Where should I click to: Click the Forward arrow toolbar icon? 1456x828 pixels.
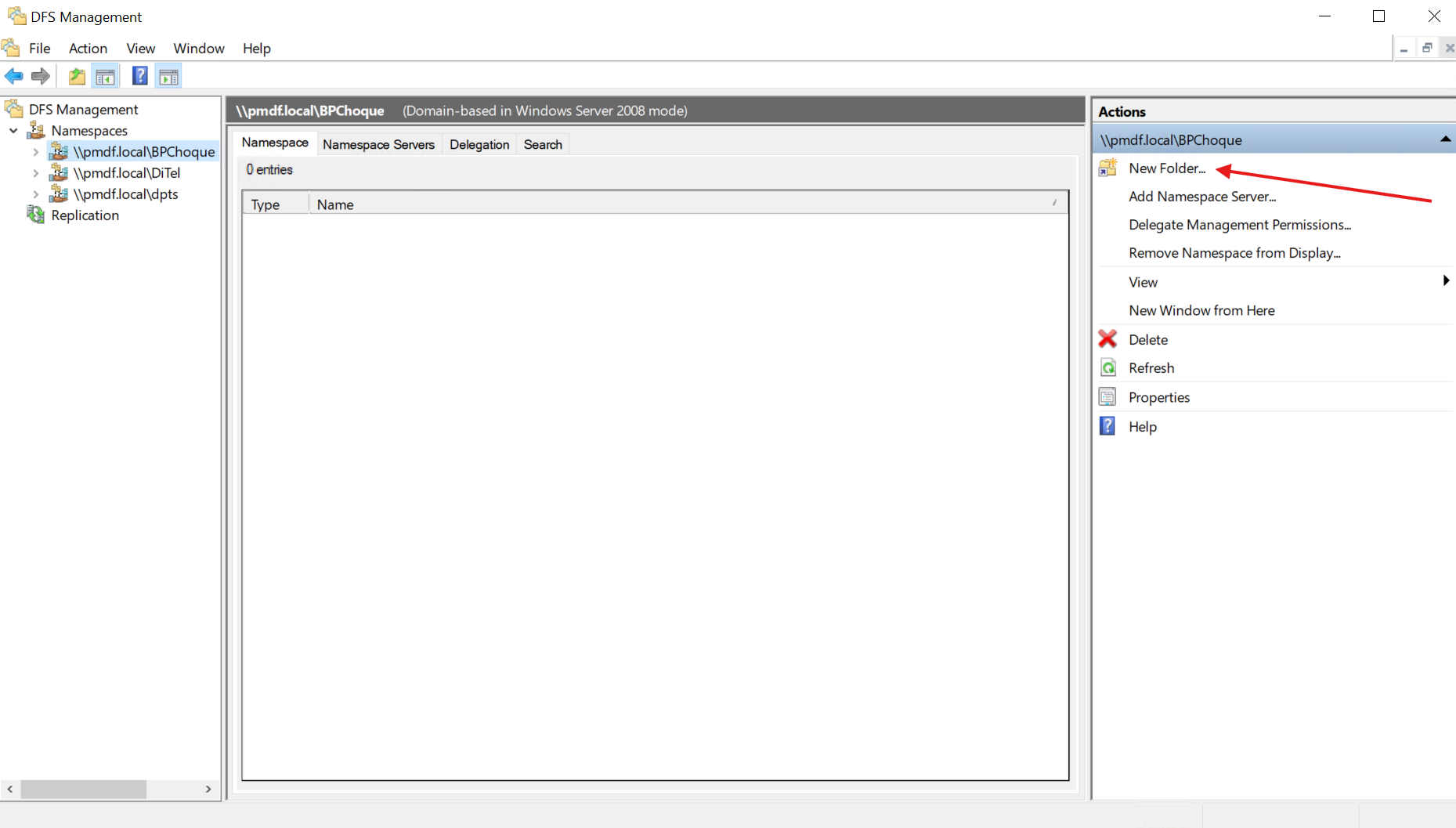tap(41, 76)
